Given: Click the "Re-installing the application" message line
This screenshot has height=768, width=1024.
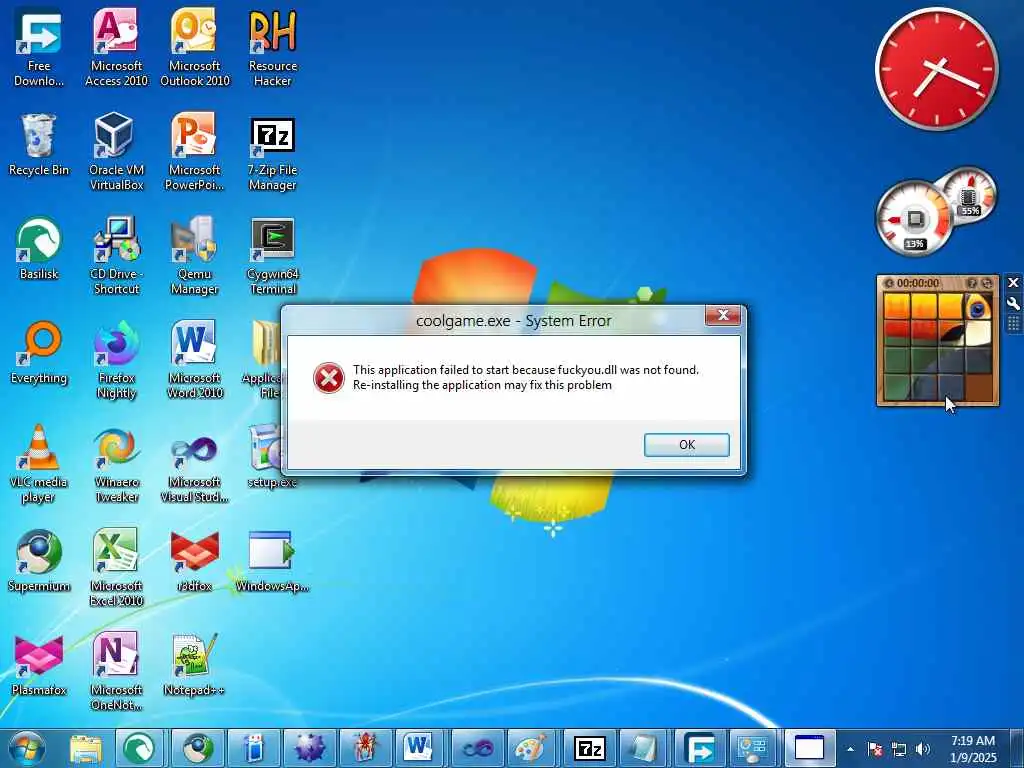Looking at the screenshot, I should point(482,385).
